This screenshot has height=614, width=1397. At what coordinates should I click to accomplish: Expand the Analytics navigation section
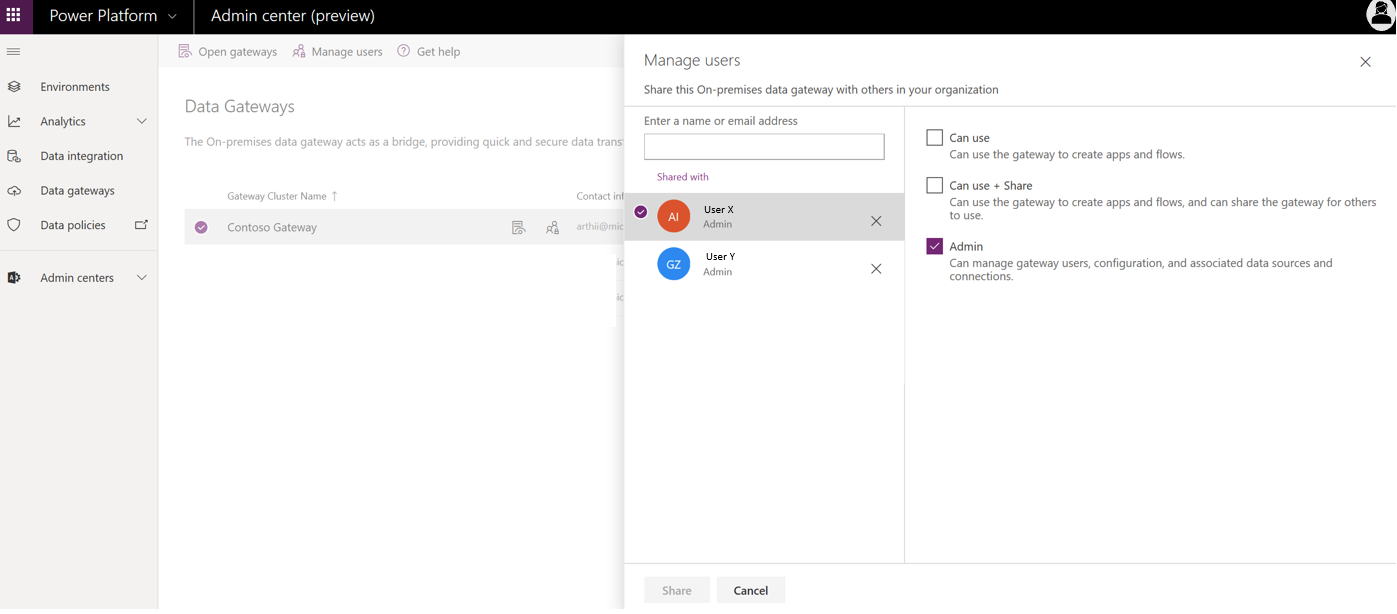click(141, 121)
